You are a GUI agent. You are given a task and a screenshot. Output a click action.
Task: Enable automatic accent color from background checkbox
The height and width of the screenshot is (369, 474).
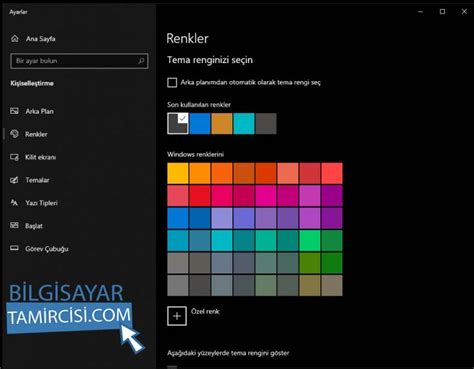tap(172, 82)
